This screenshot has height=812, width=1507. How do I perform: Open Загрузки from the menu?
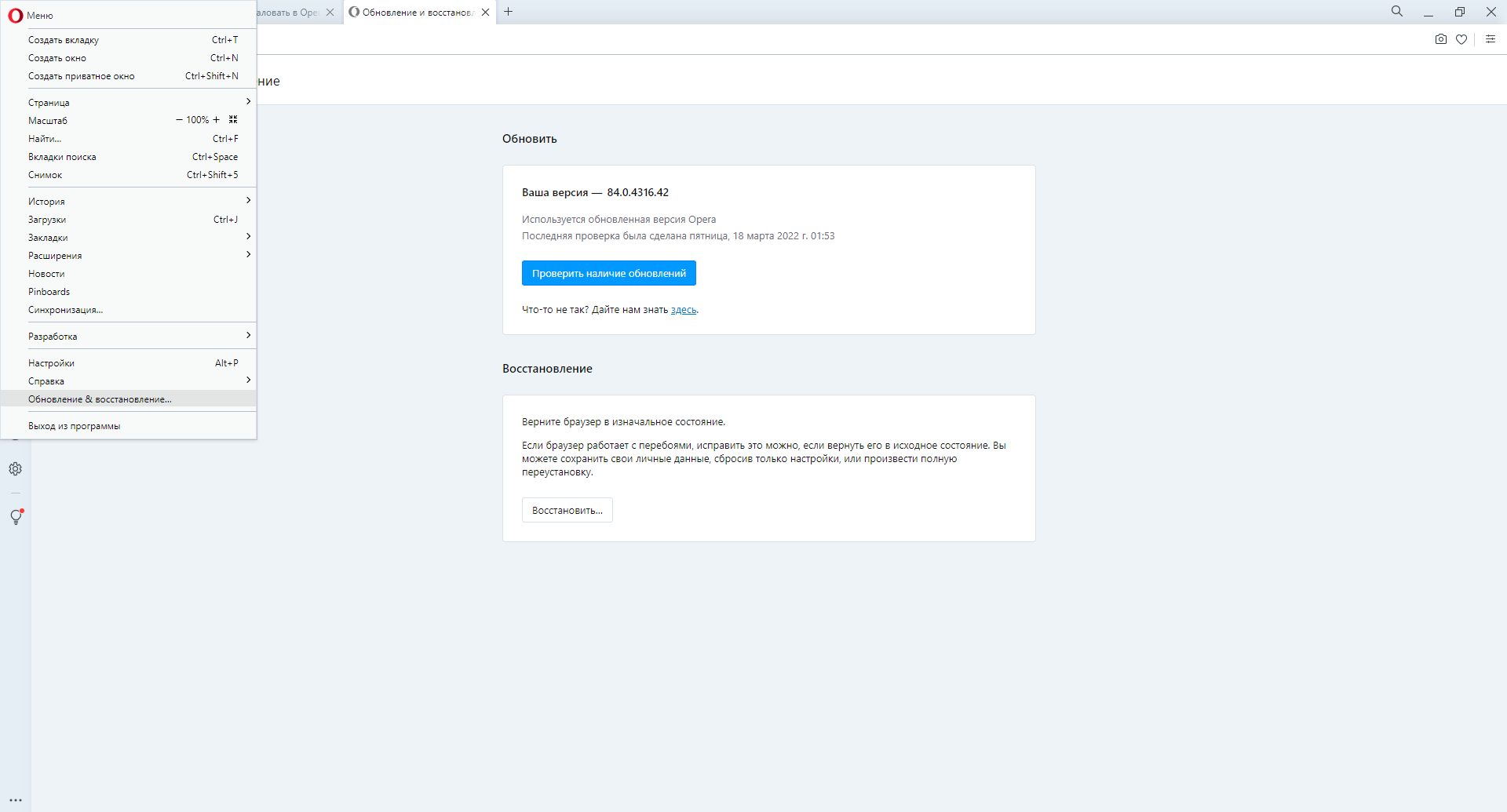[129, 219]
